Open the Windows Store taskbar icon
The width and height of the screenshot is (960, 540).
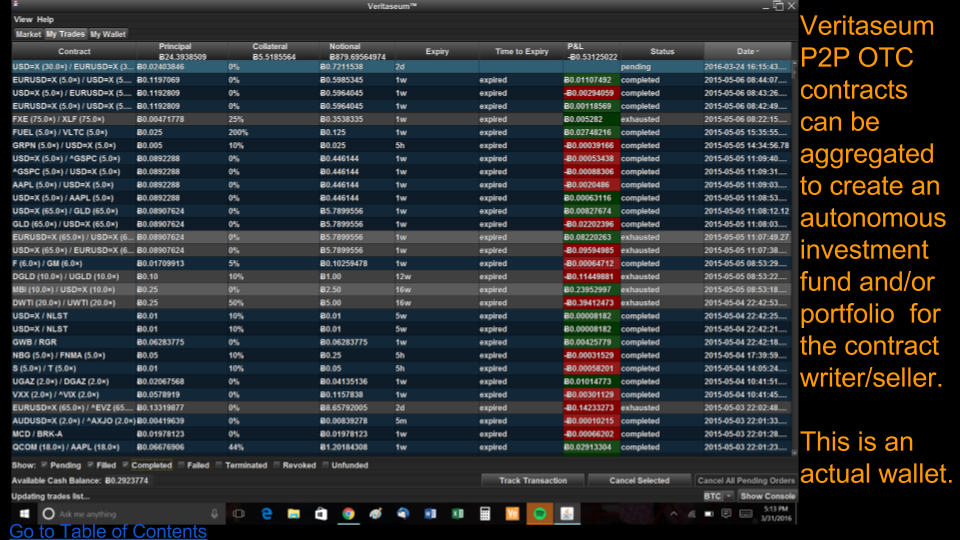321,514
